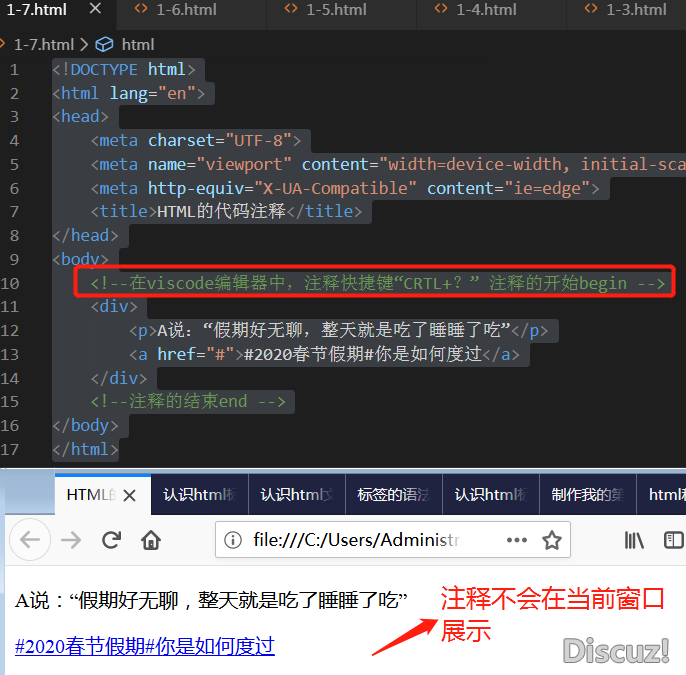
Task: Click the meta charset="UTF-8" line
Action: [x=196, y=140]
